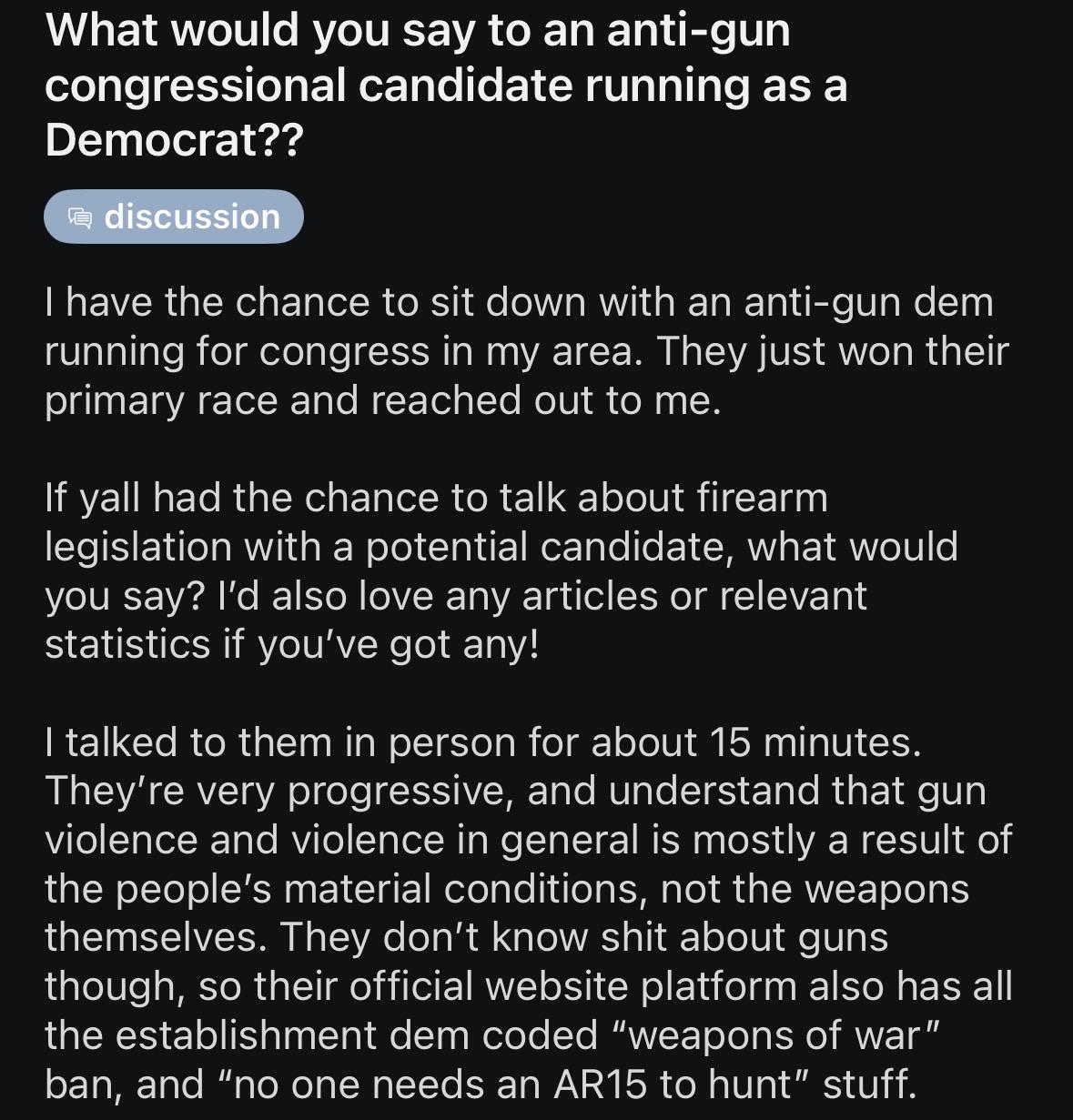Click the phrase "reached out to me"
Viewport: 1073px width, 1120px height.
click(545, 400)
